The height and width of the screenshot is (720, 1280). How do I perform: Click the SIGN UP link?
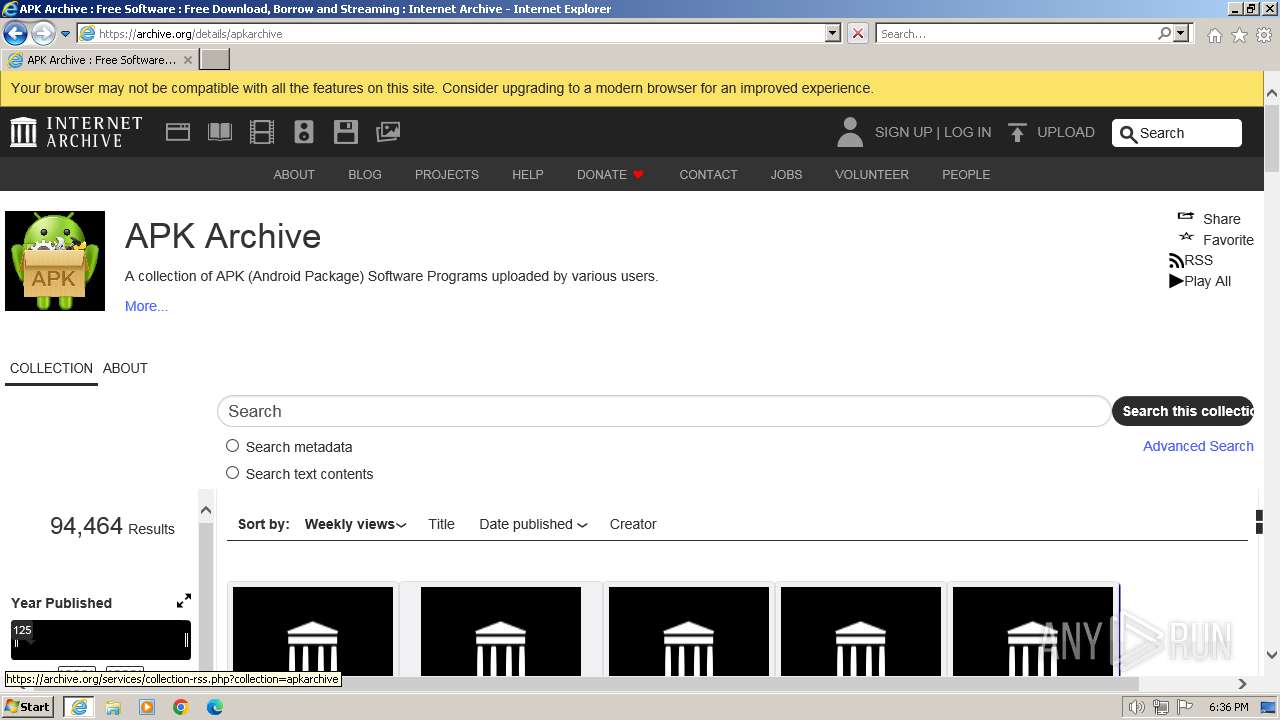pos(903,132)
